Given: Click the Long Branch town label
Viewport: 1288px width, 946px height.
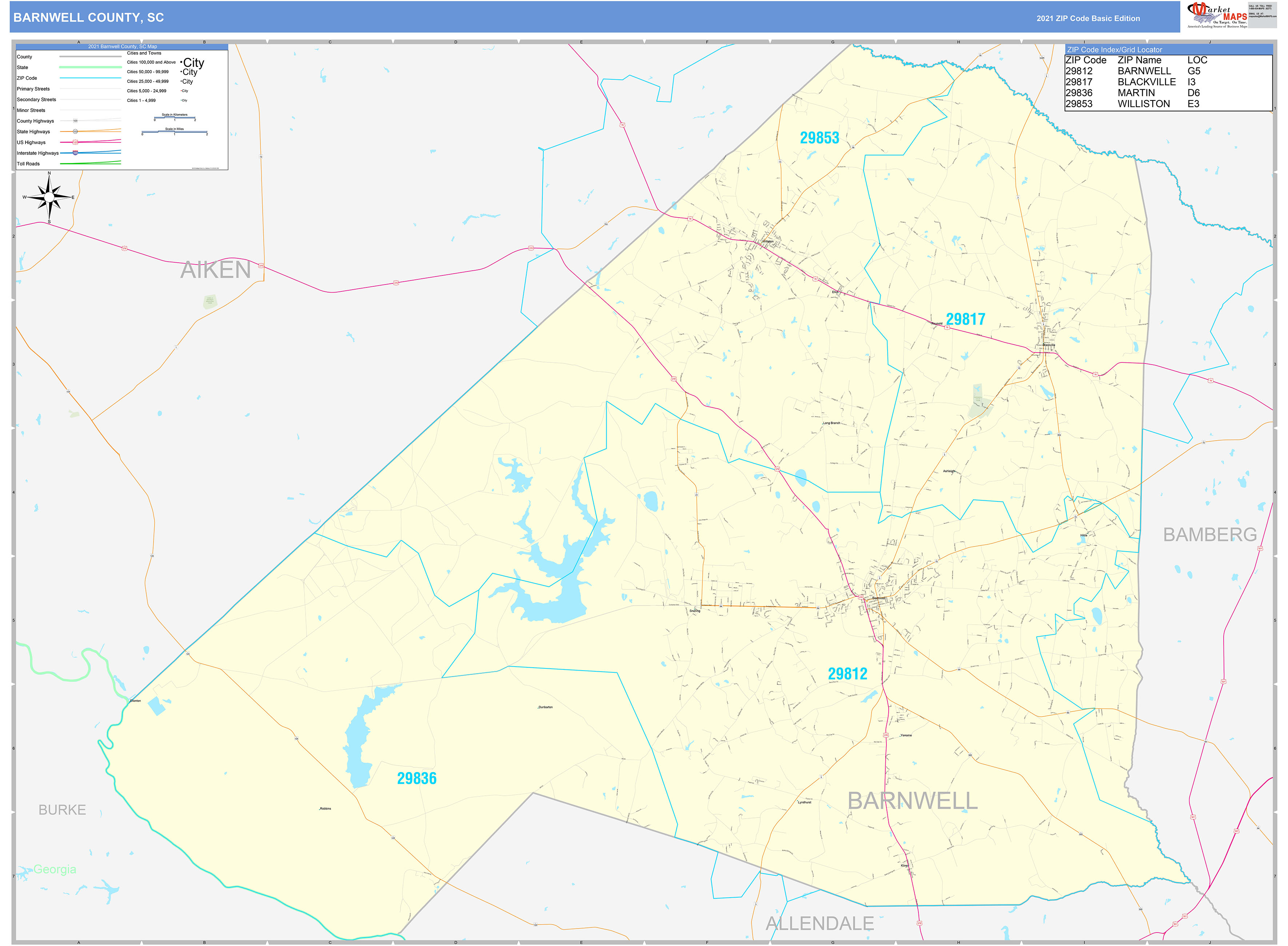Looking at the screenshot, I should click(x=831, y=423).
